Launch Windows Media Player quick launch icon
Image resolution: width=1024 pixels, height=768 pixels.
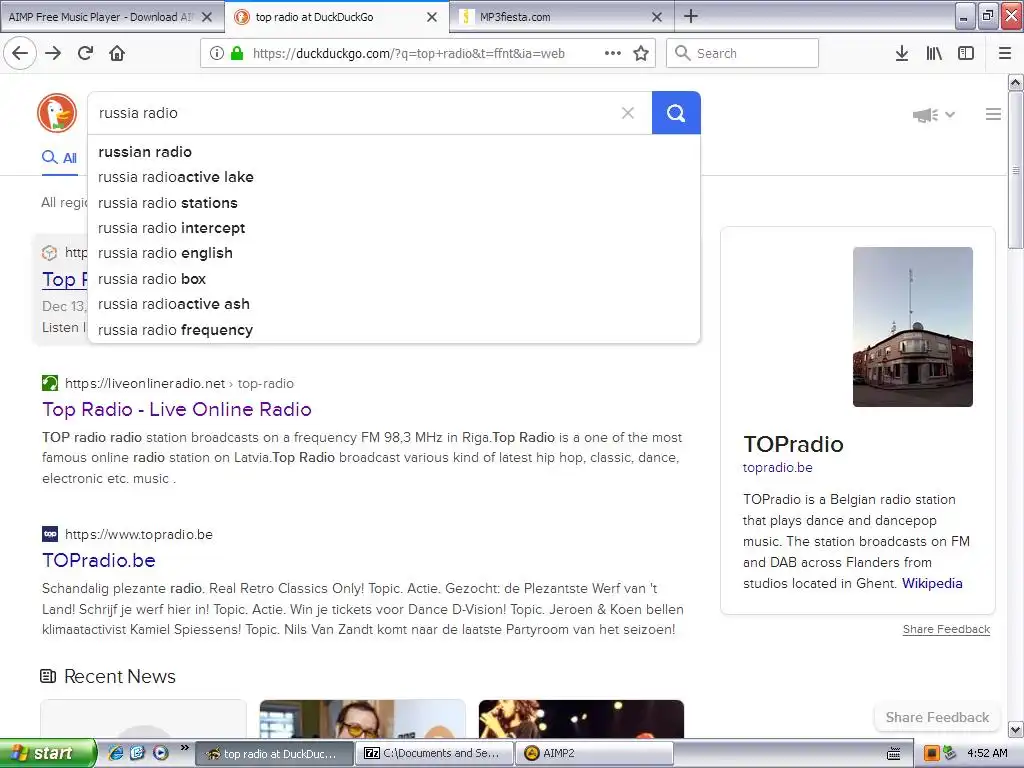pos(161,753)
